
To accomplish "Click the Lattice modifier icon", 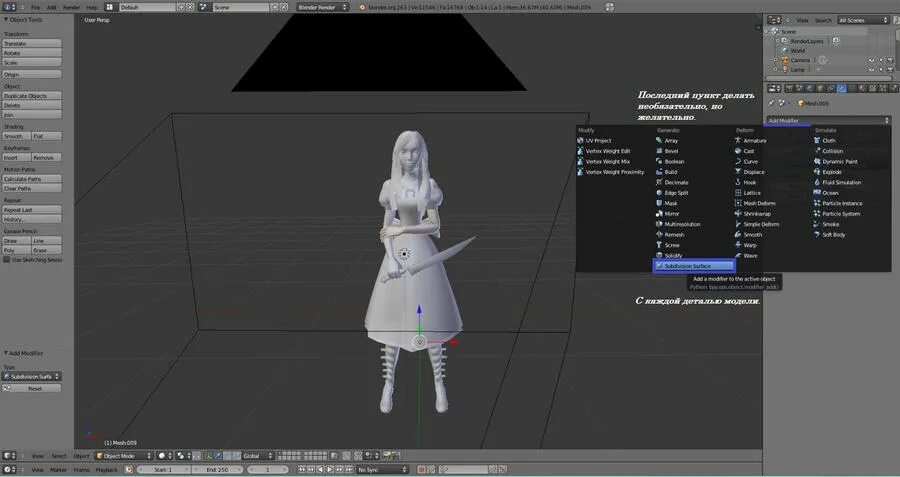I will [x=738, y=193].
